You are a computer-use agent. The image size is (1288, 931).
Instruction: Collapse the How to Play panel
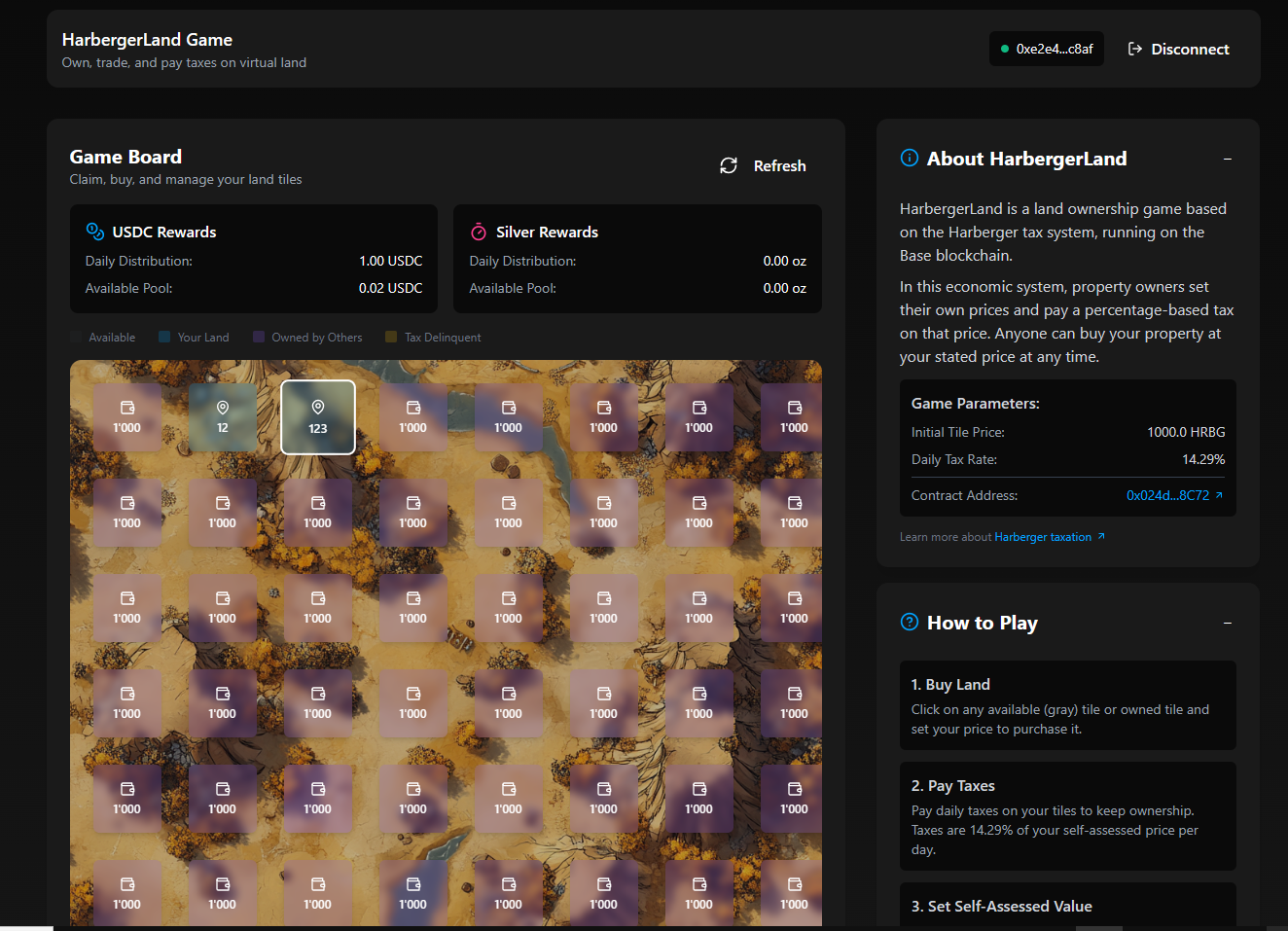click(1228, 623)
